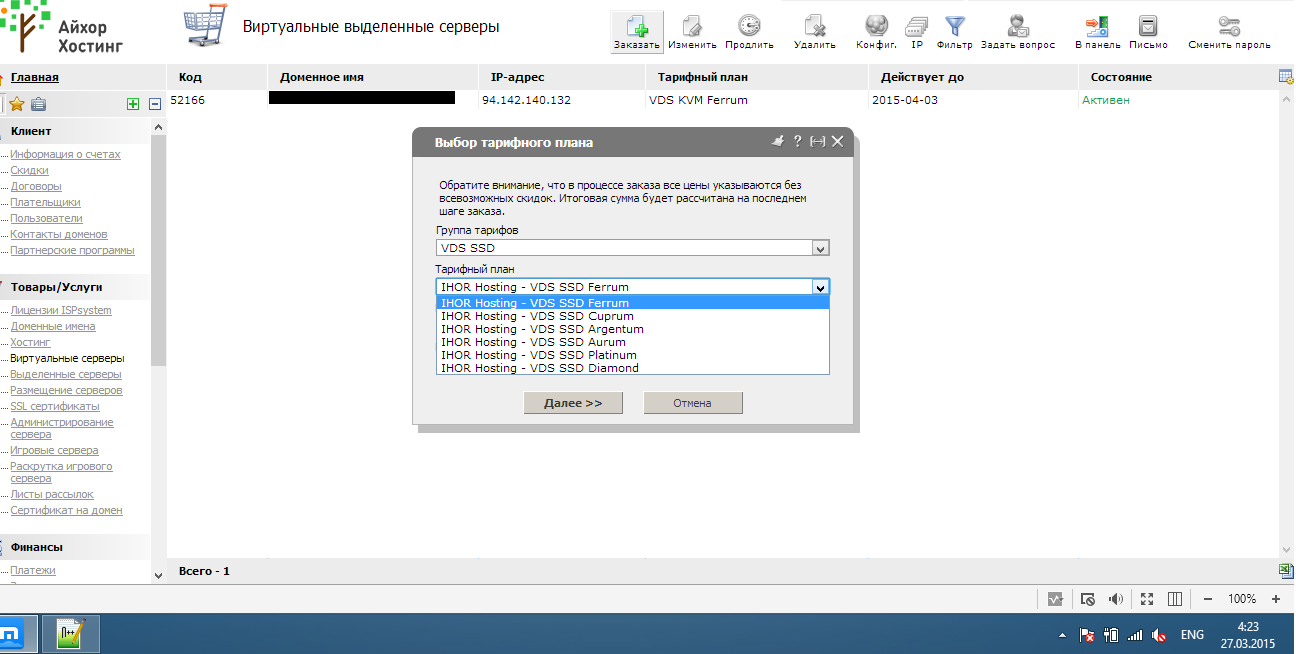Select IHOR Hosting - VDS SSD Aurum option
Viewport: 1296px width, 654px height.
point(632,342)
